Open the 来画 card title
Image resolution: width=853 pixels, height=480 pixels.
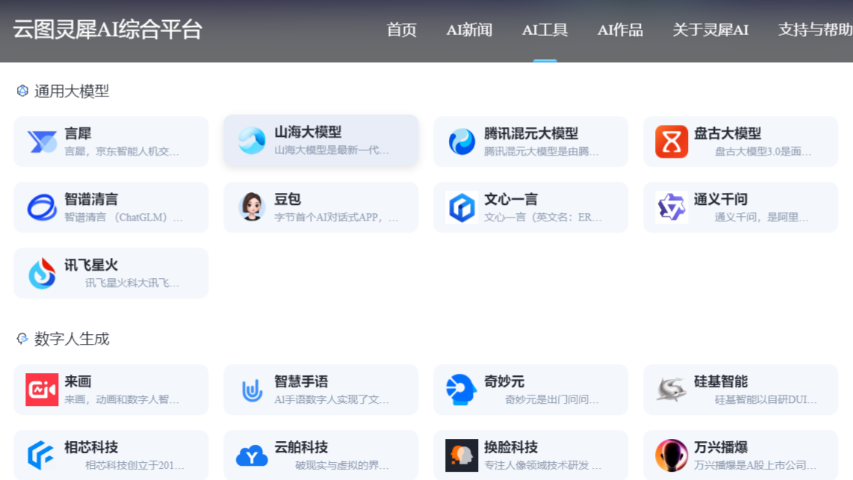[78, 381]
